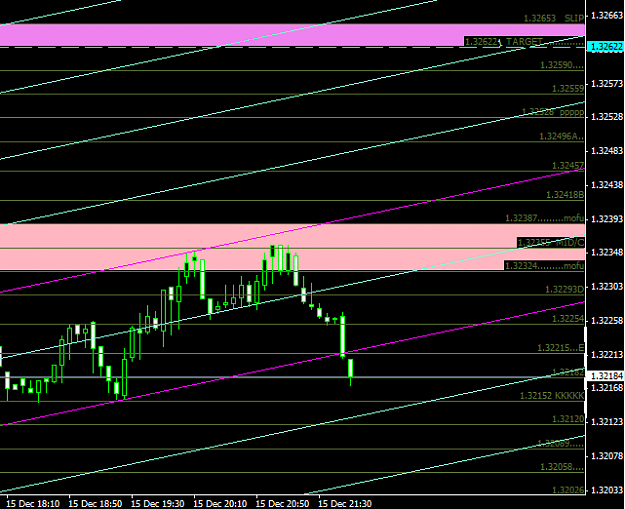Select the '1.32496A..' level label
This screenshot has height=509, width=625.
562,136
